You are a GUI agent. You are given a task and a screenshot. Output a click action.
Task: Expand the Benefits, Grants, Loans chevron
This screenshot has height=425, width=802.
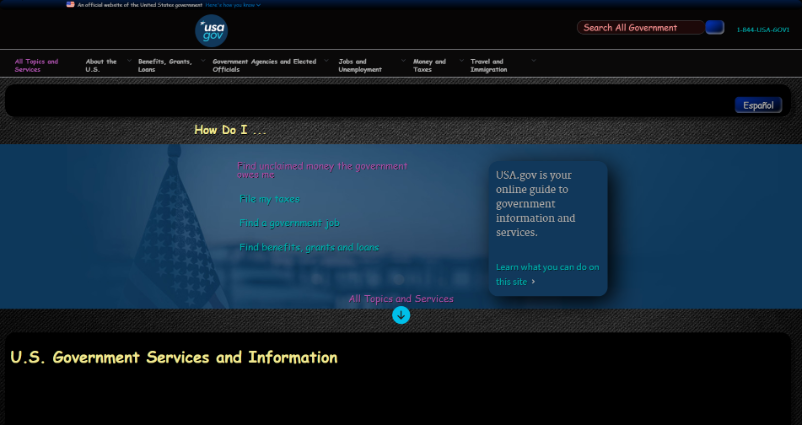203,61
